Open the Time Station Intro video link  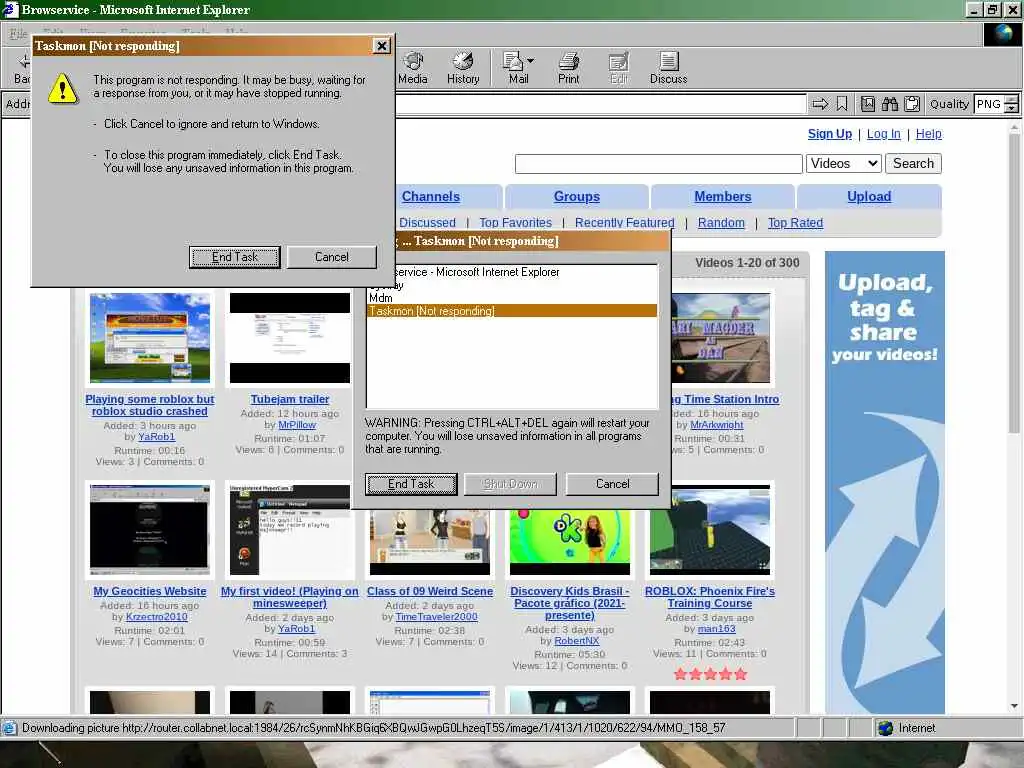(726, 399)
